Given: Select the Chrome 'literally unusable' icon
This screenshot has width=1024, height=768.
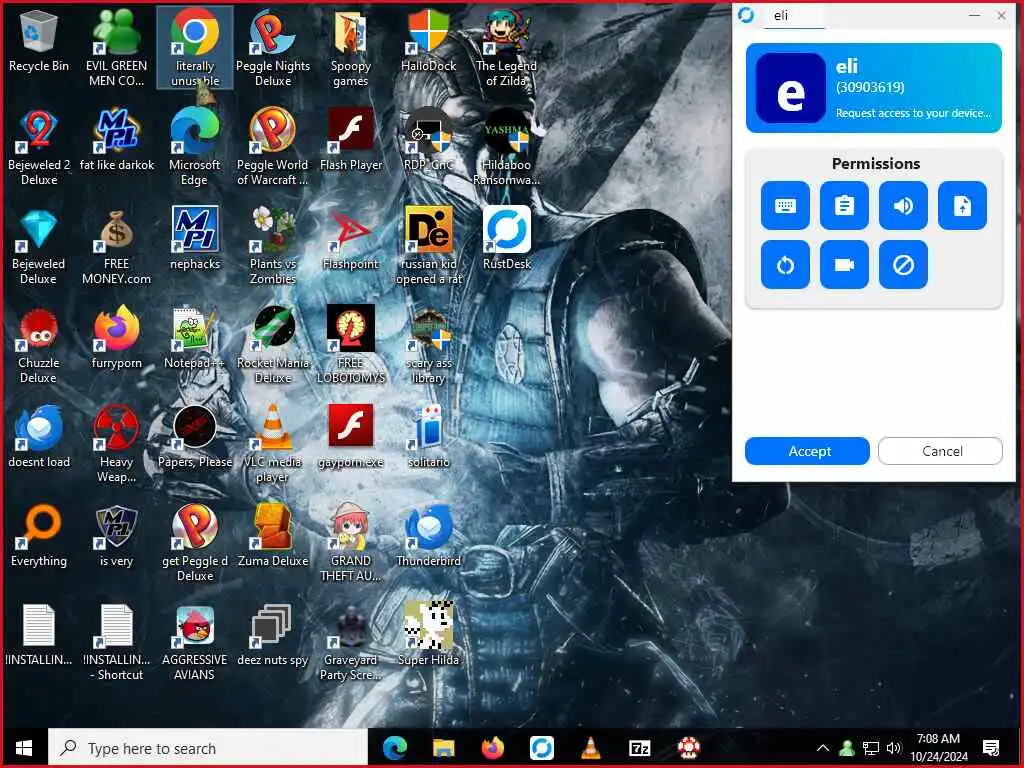Looking at the screenshot, I should tap(195, 49).
